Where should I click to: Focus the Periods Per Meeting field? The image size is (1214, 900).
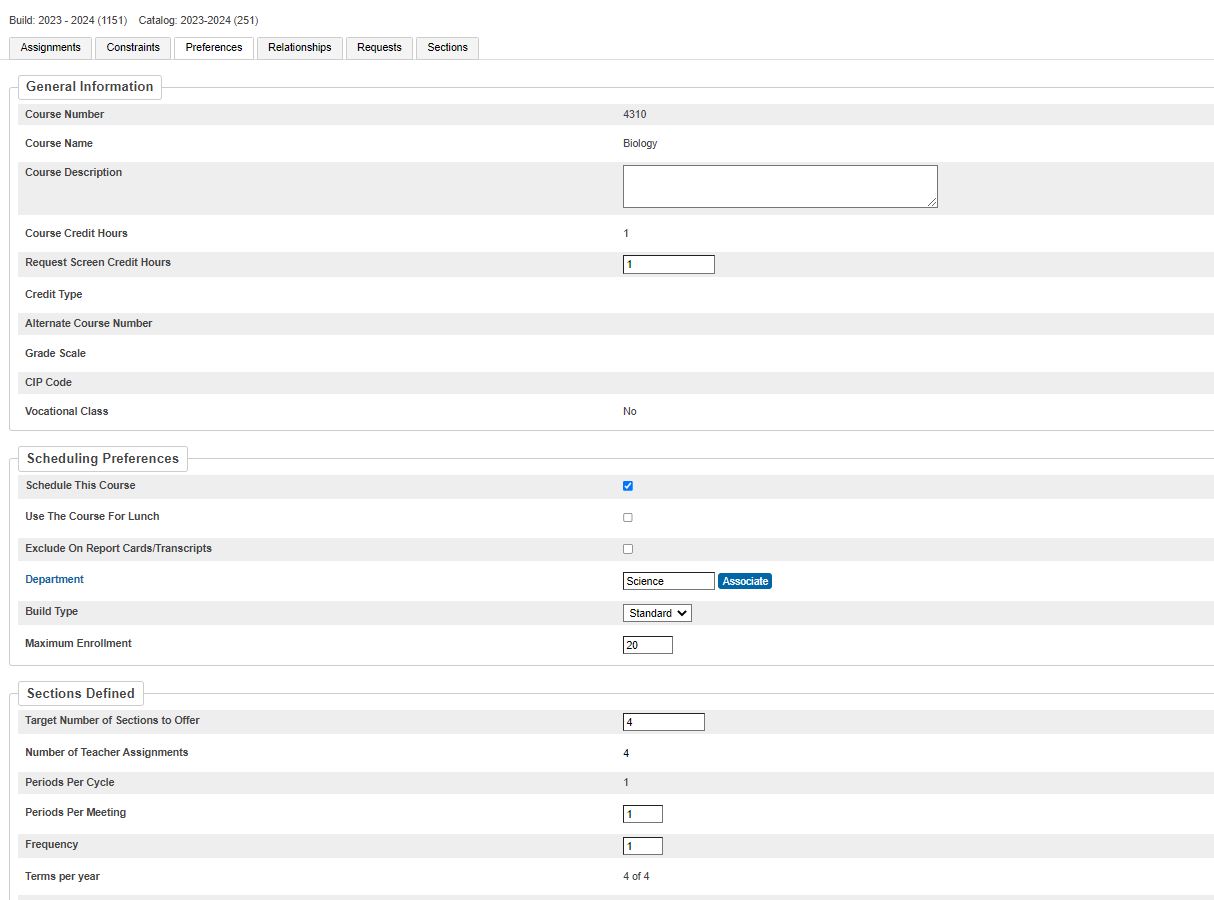coord(642,814)
